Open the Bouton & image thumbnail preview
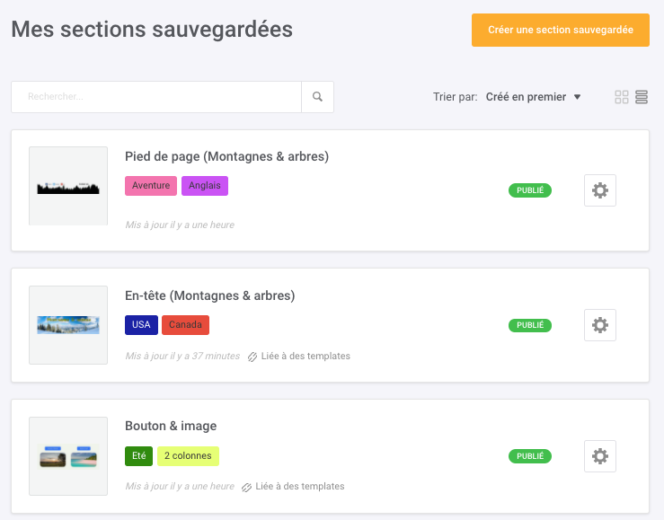 (x=68, y=456)
